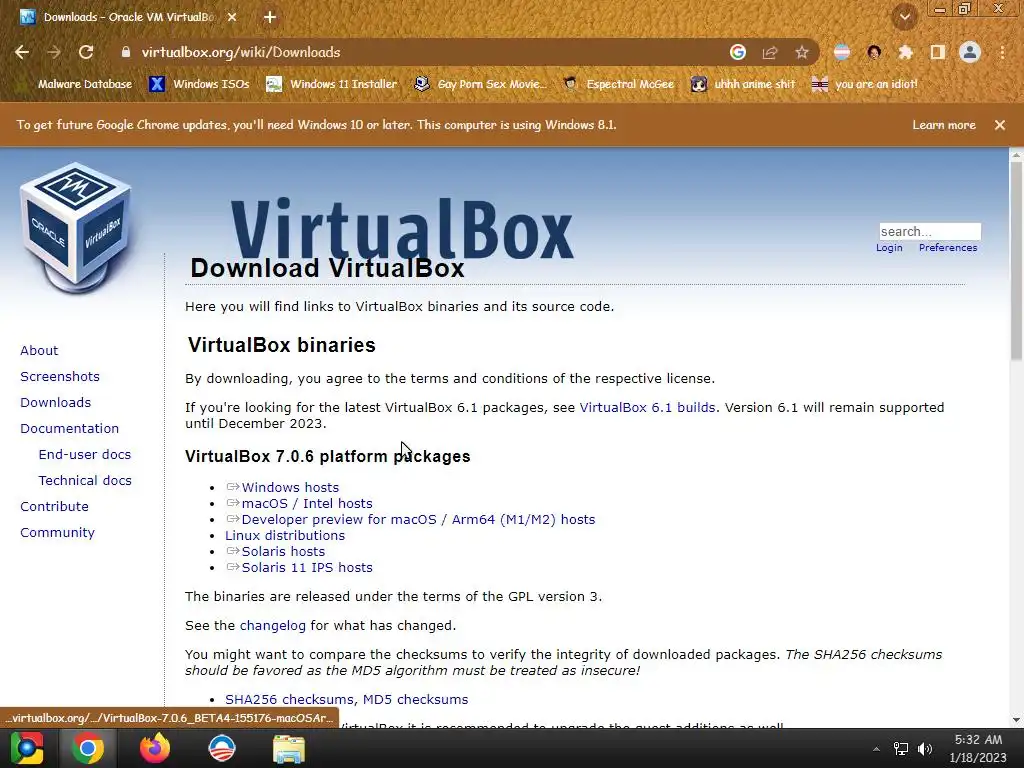Click into the search field
The width and height of the screenshot is (1024, 768).
[x=930, y=231]
